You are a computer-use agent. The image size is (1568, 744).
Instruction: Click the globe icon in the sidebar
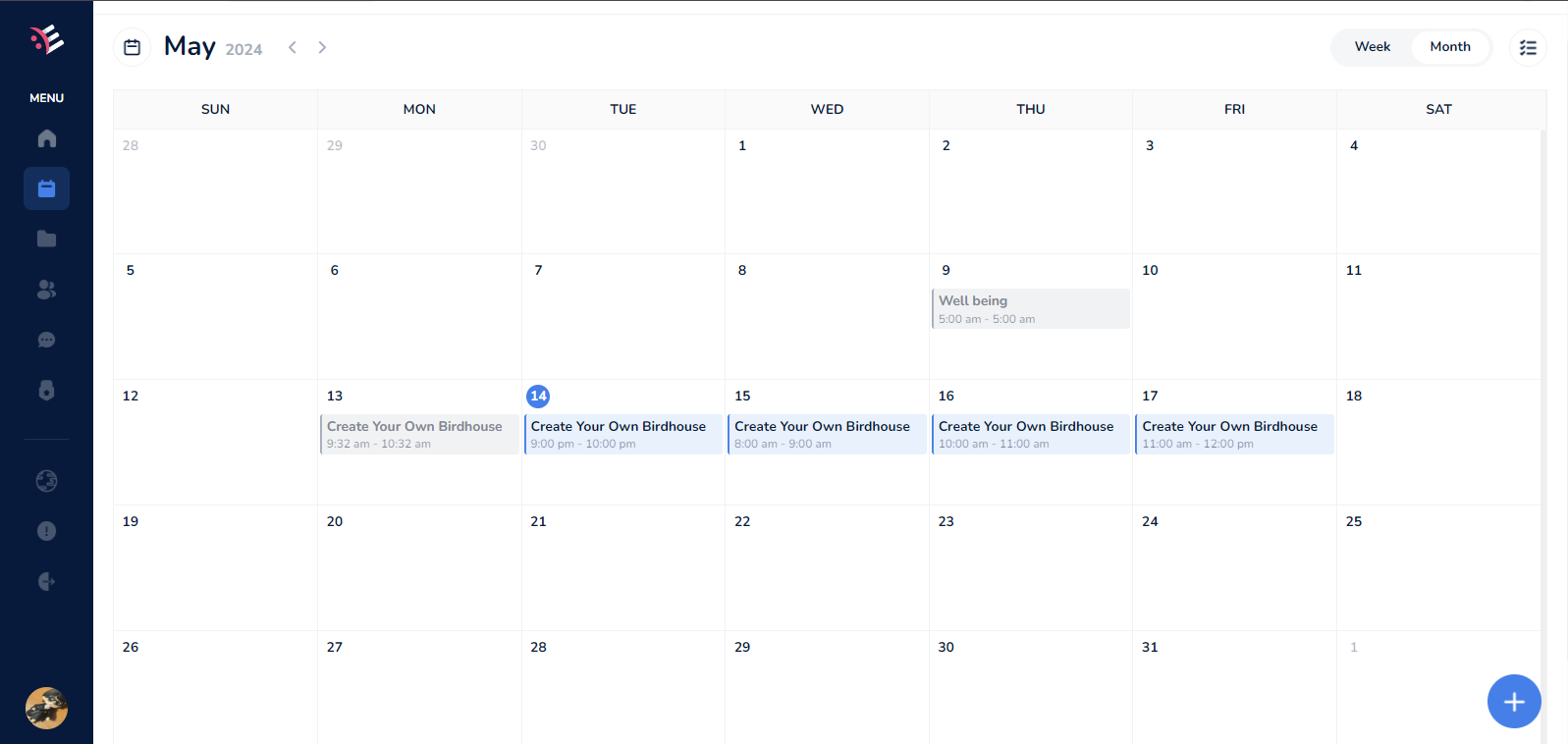point(46,481)
